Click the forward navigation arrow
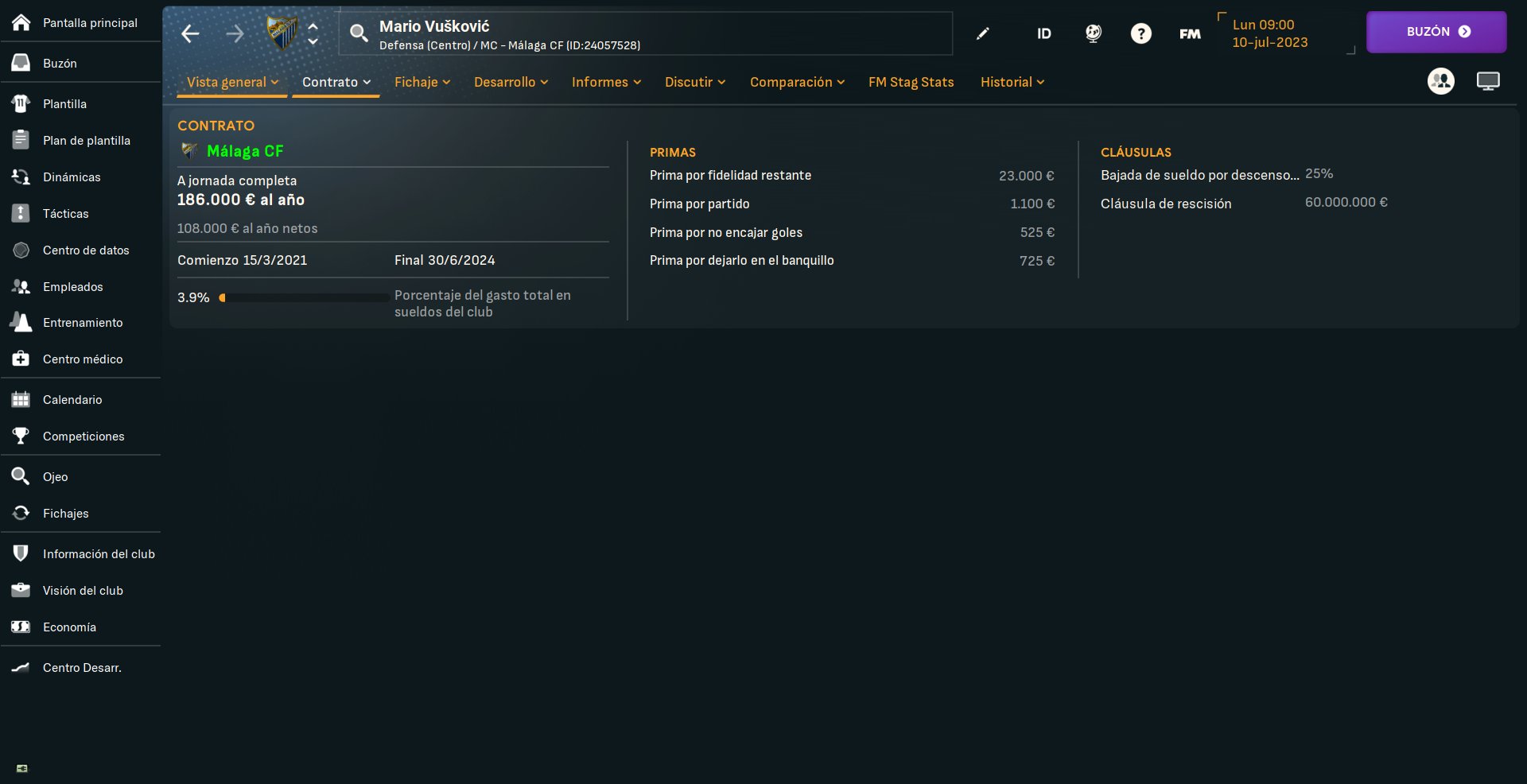The image size is (1527, 784). [235, 33]
